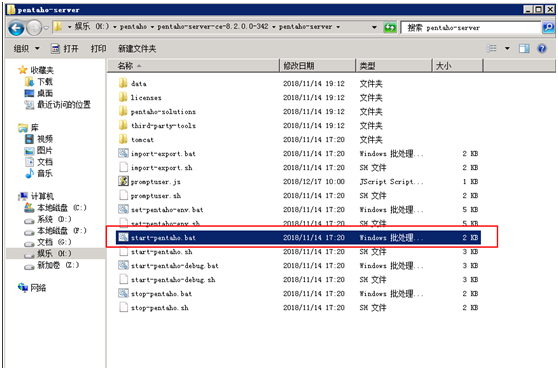Click the search pentaho-server input field
This screenshot has width=558, height=370.
pyautogui.click(x=470, y=27)
